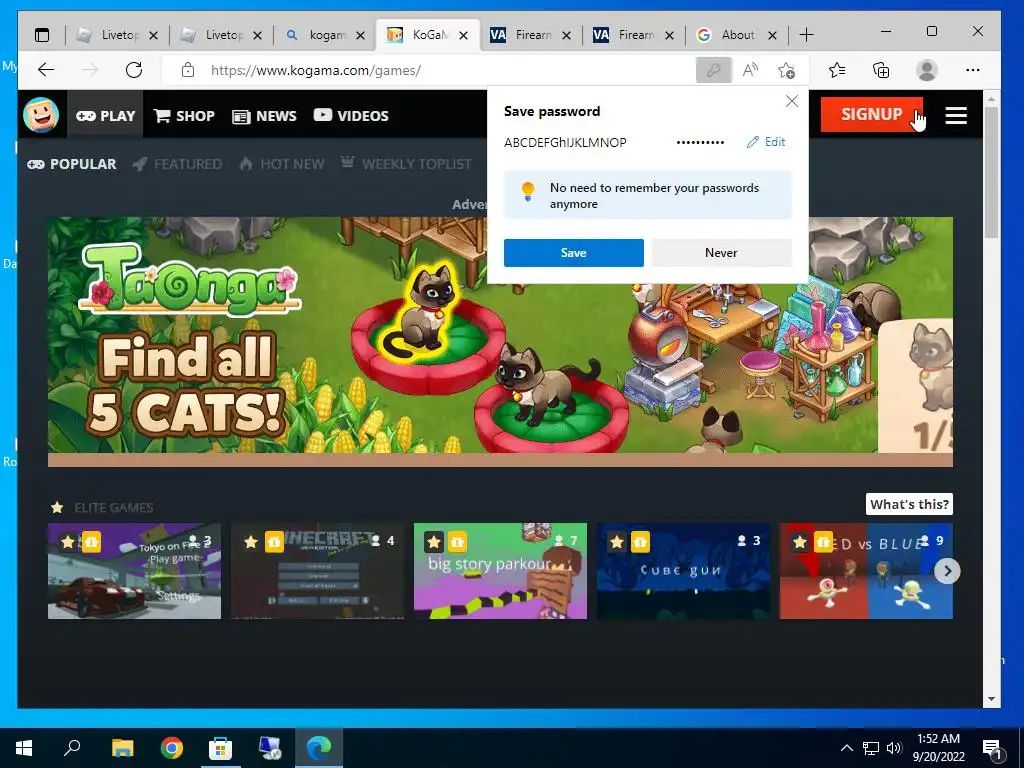Select FEATURED games tab
The image size is (1024, 768).
[x=177, y=164]
